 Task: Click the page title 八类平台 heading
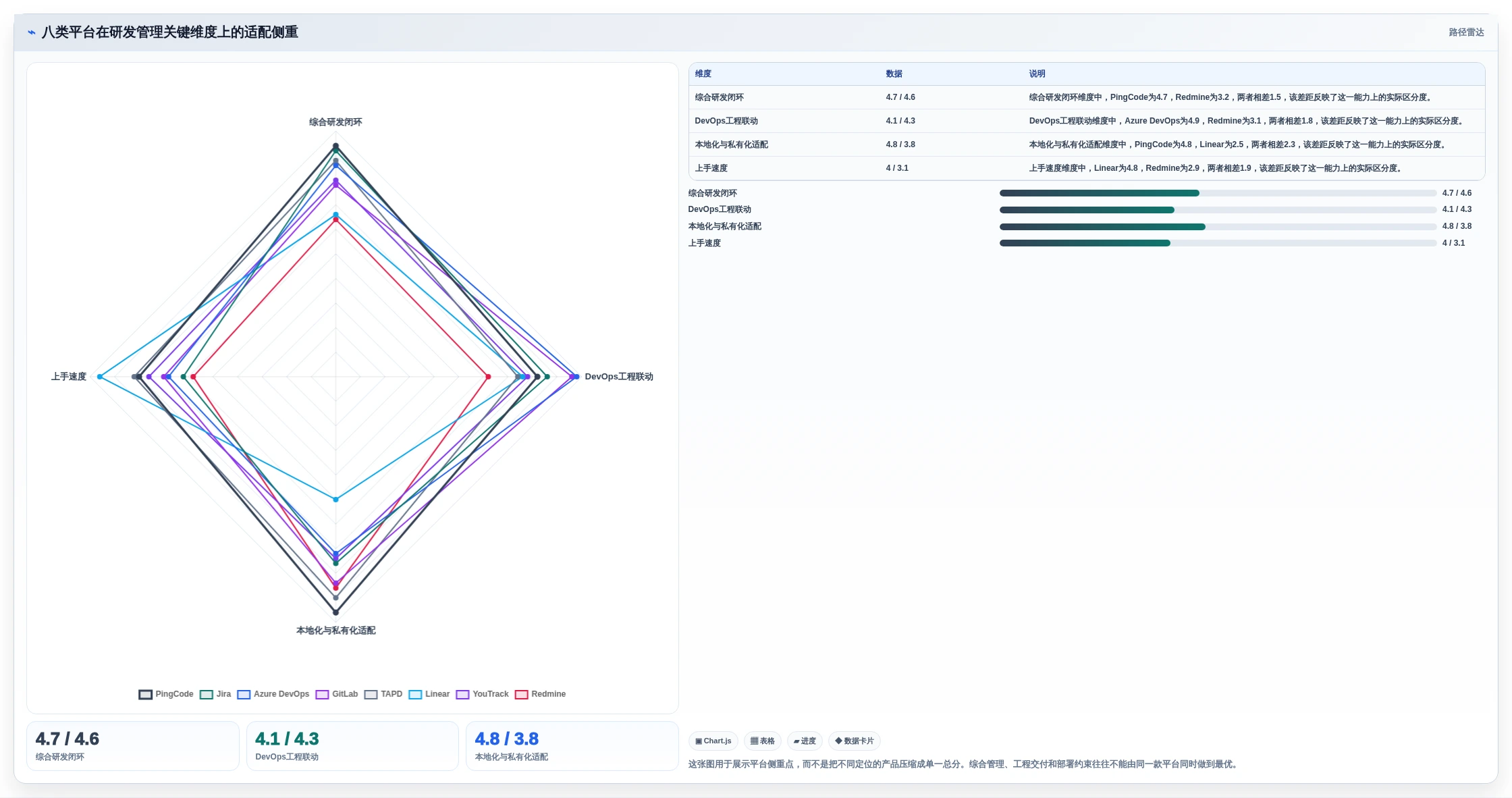[x=170, y=32]
